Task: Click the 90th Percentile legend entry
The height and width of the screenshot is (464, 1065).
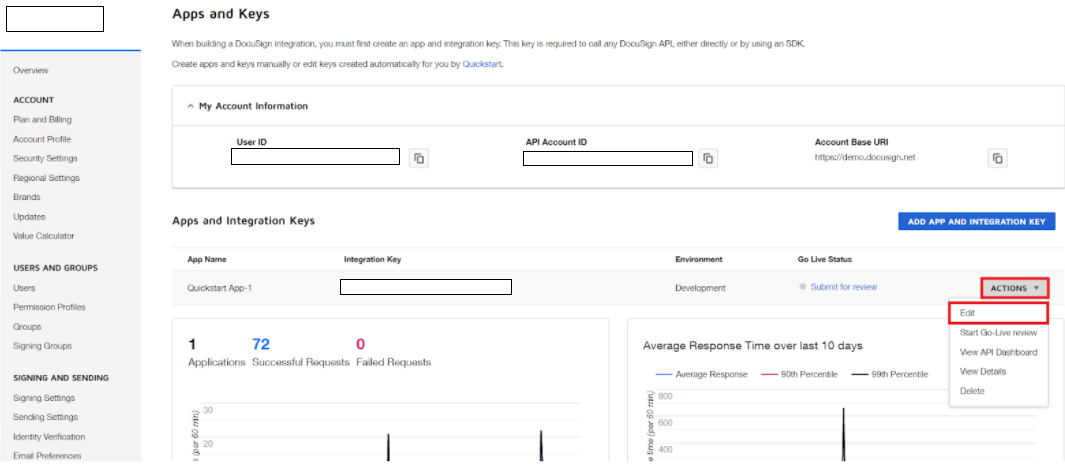Action: [799, 374]
